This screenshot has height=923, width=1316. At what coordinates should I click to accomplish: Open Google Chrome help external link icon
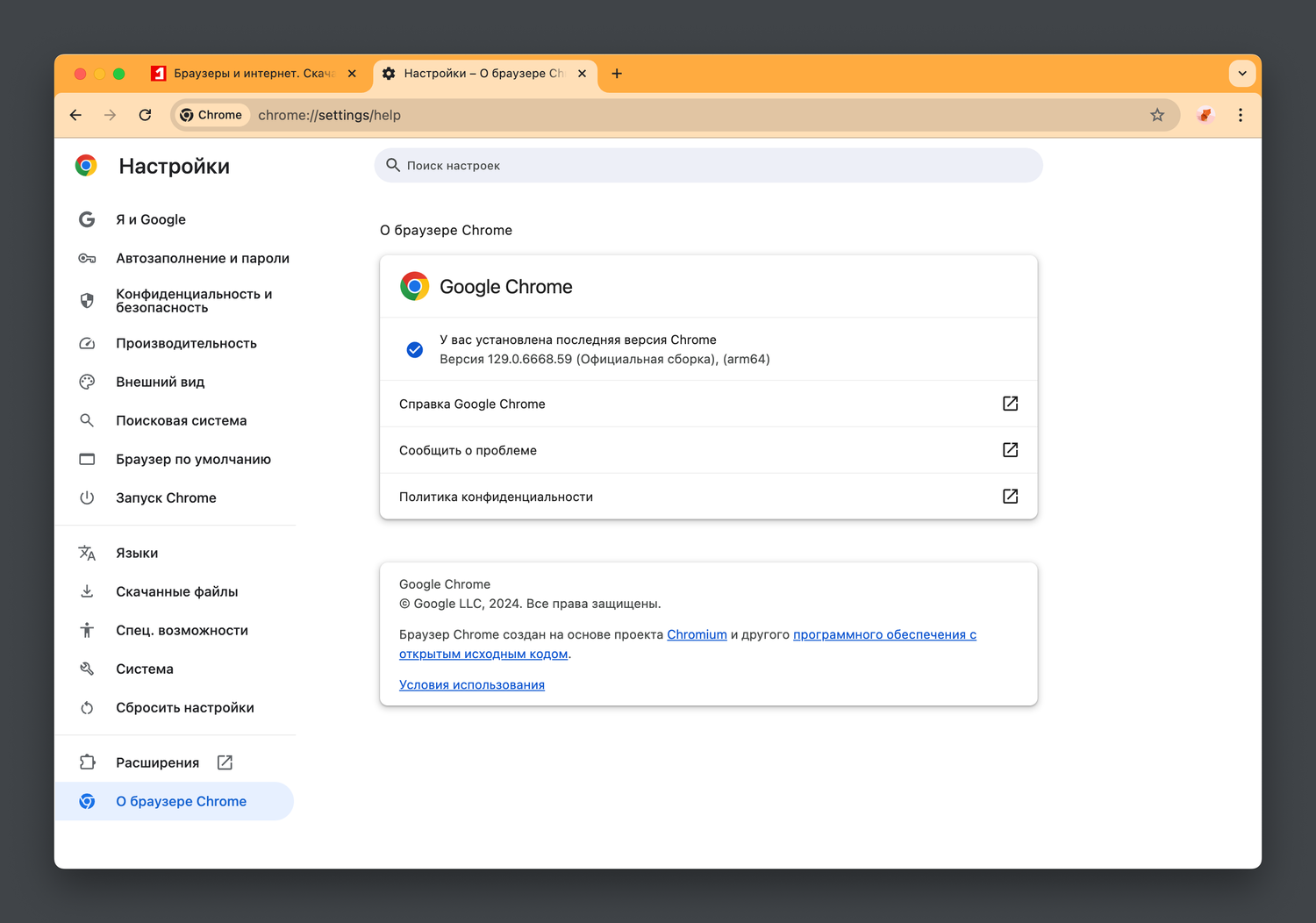click(1010, 404)
